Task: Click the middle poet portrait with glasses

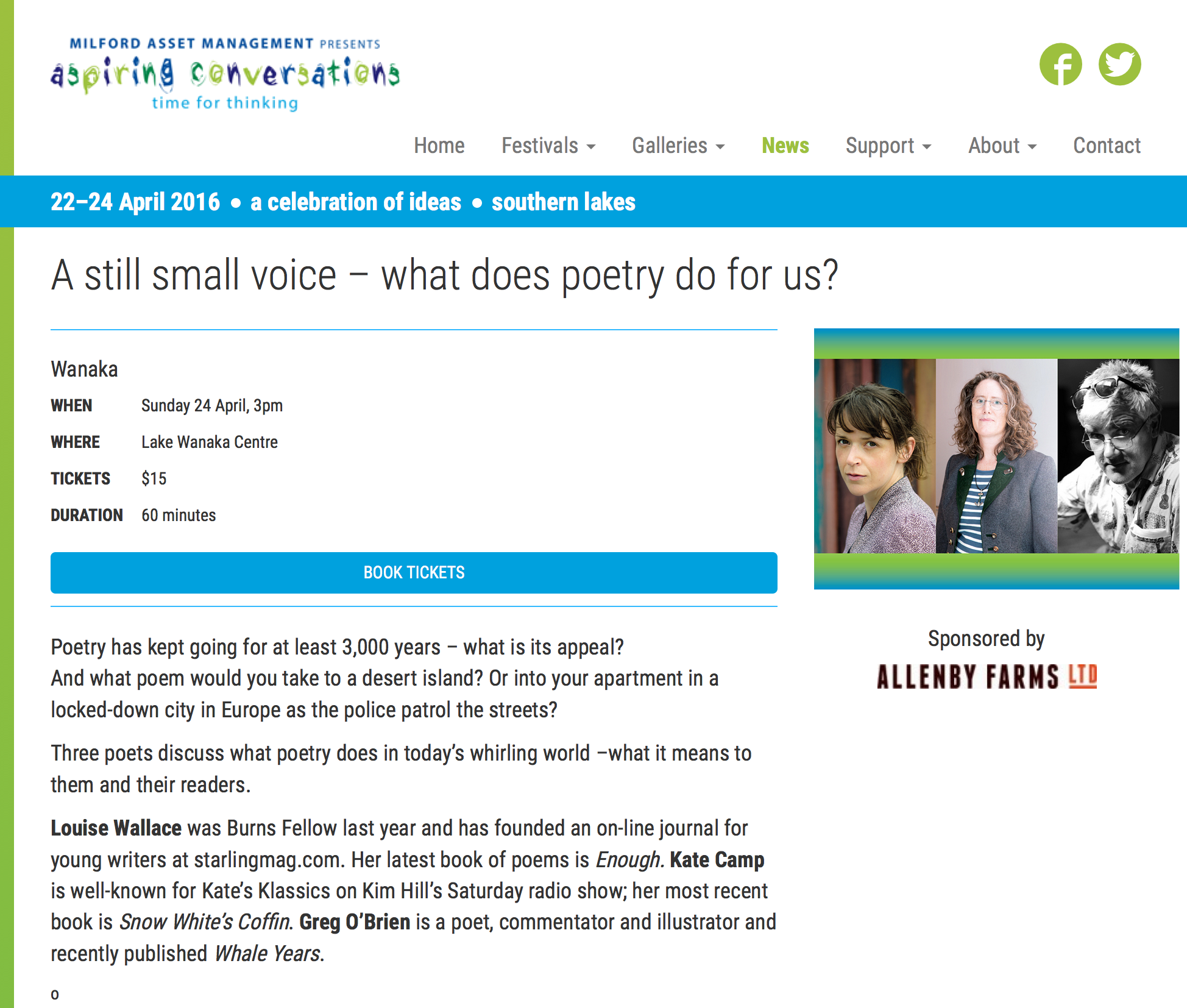Action: tap(996, 456)
